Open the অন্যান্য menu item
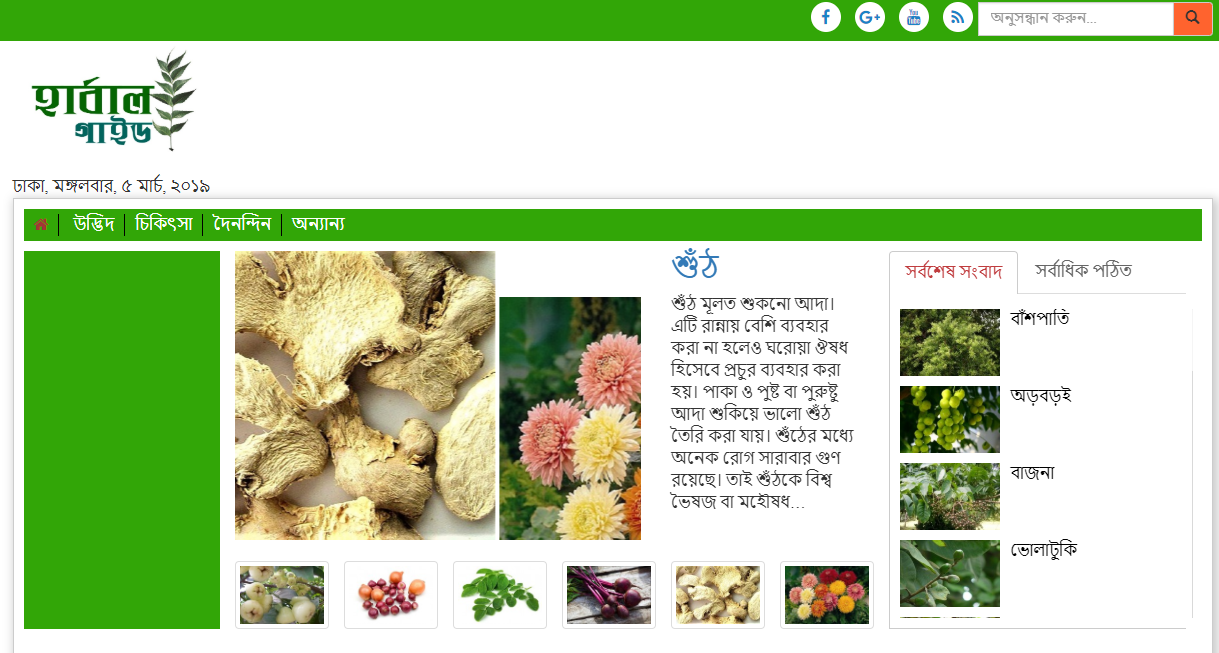 tap(318, 224)
